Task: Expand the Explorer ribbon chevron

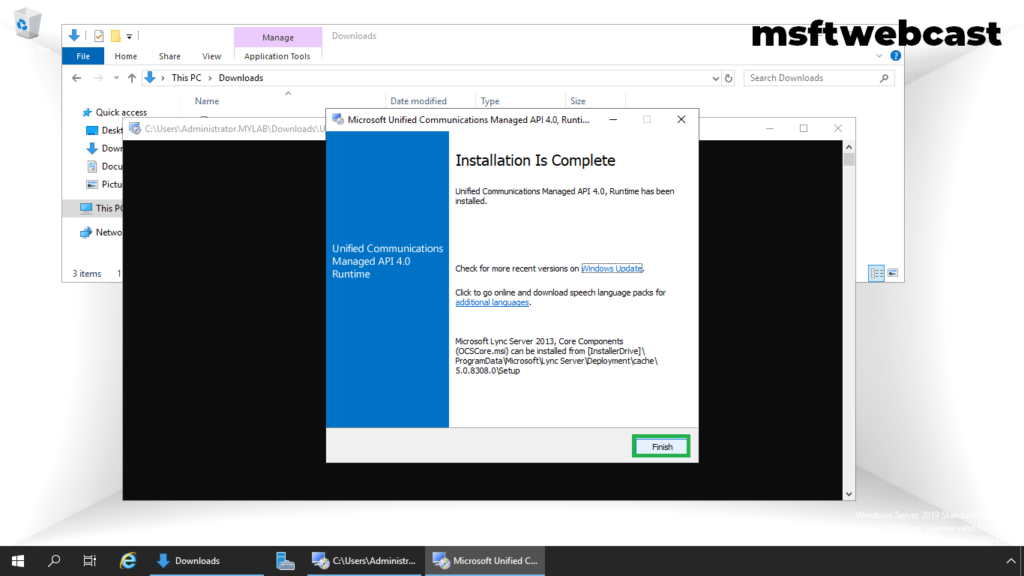Action: [879, 56]
